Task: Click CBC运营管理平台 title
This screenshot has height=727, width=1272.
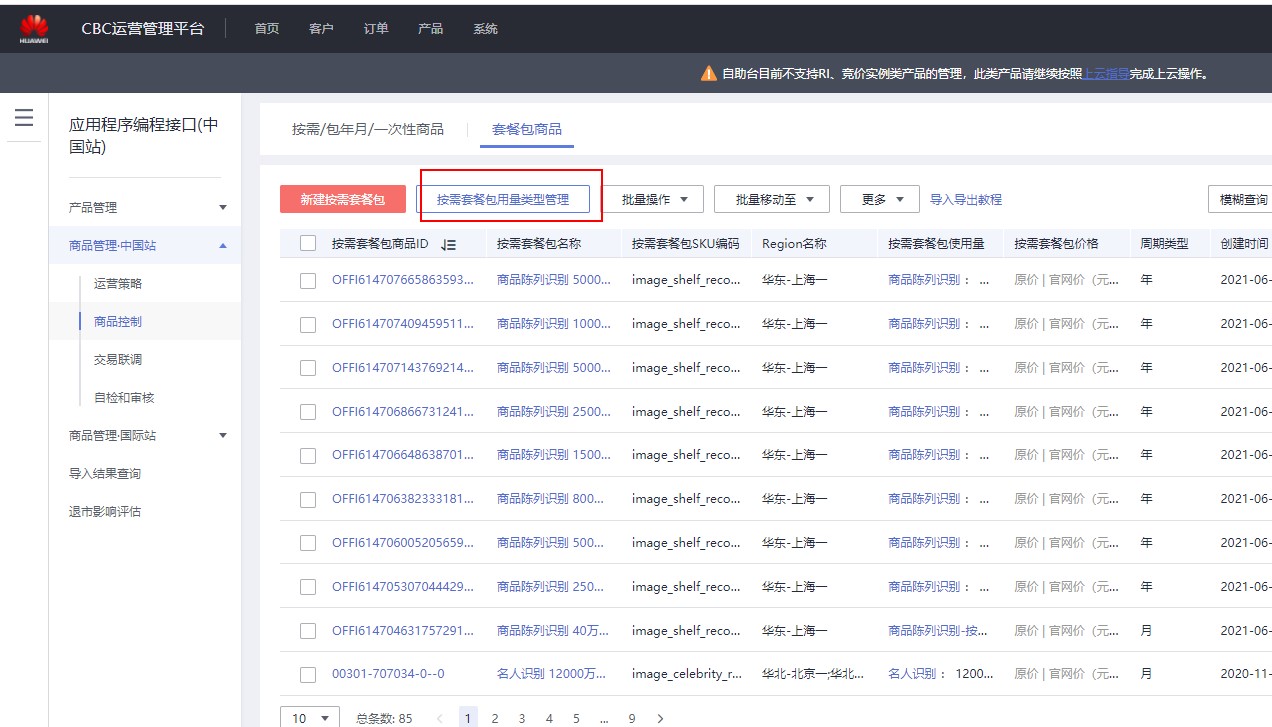Action: coord(142,29)
